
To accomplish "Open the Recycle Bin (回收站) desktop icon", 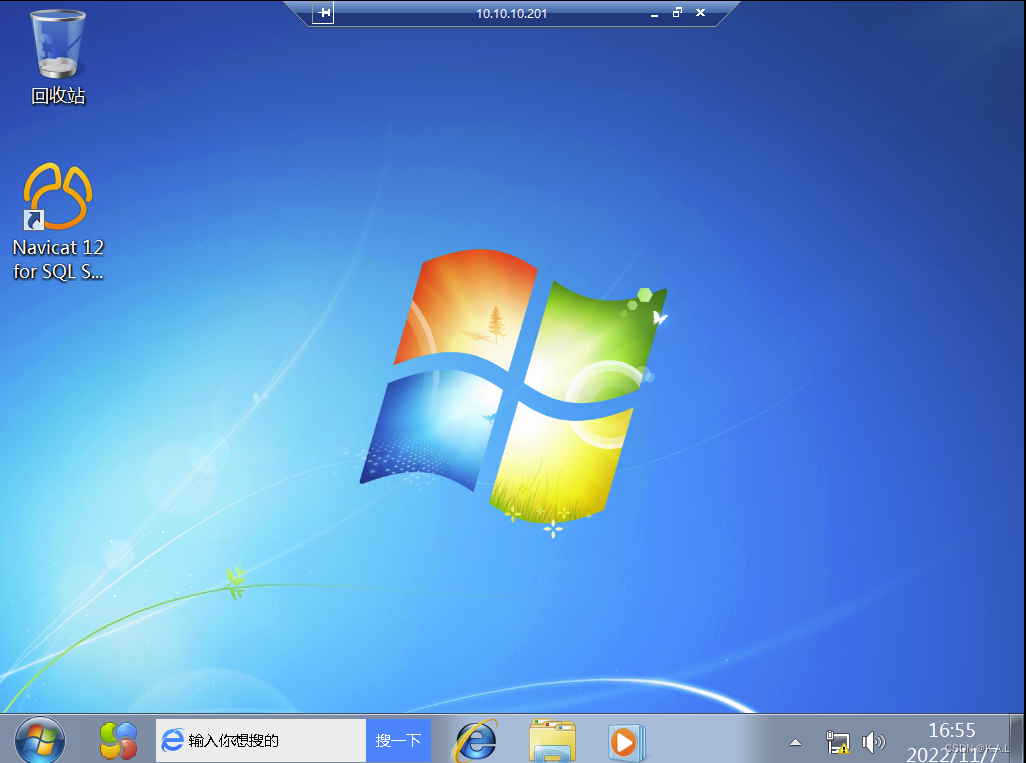I will [x=58, y=58].
